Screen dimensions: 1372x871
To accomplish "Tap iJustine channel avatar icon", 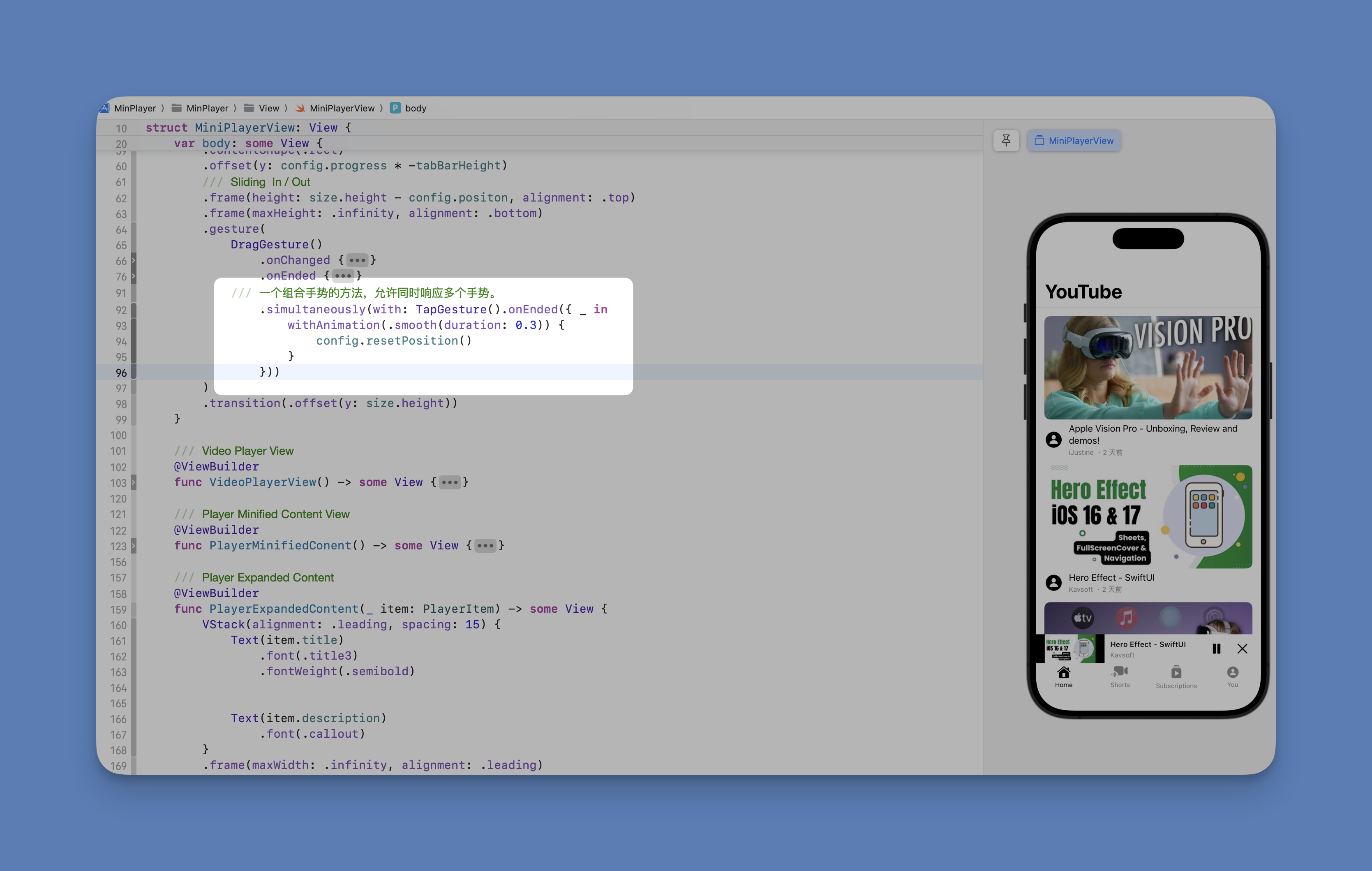I will 1053,440.
